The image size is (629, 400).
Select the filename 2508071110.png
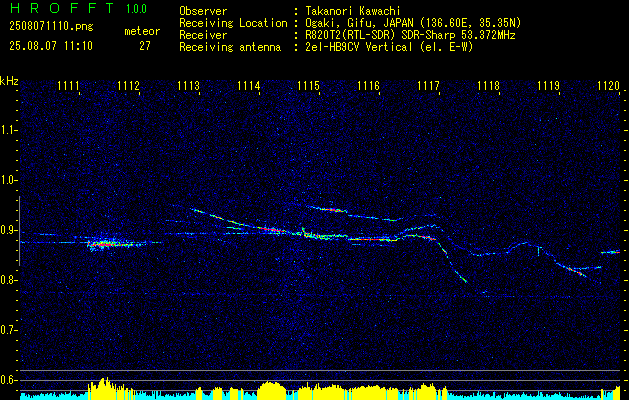click(51, 26)
